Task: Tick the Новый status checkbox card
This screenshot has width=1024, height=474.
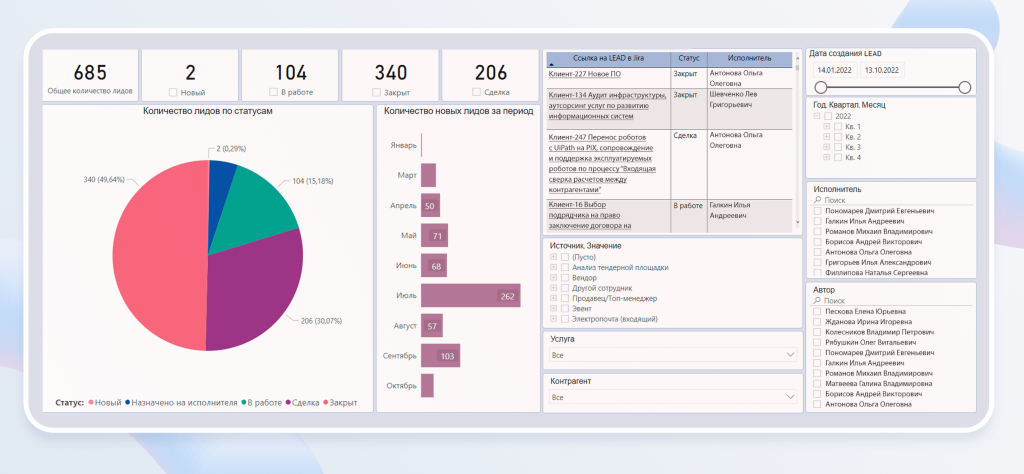Action: pyautogui.click(x=173, y=93)
